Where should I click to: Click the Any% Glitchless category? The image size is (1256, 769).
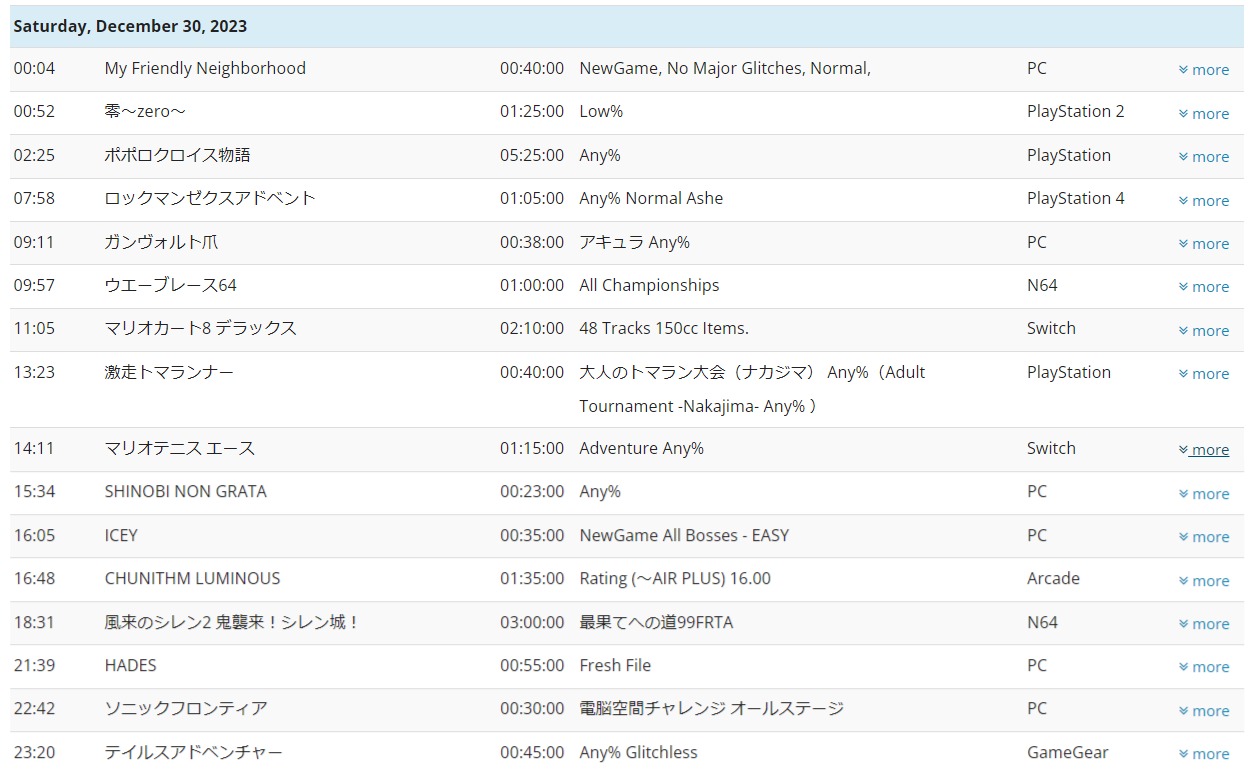pyautogui.click(x=638, y=752)
